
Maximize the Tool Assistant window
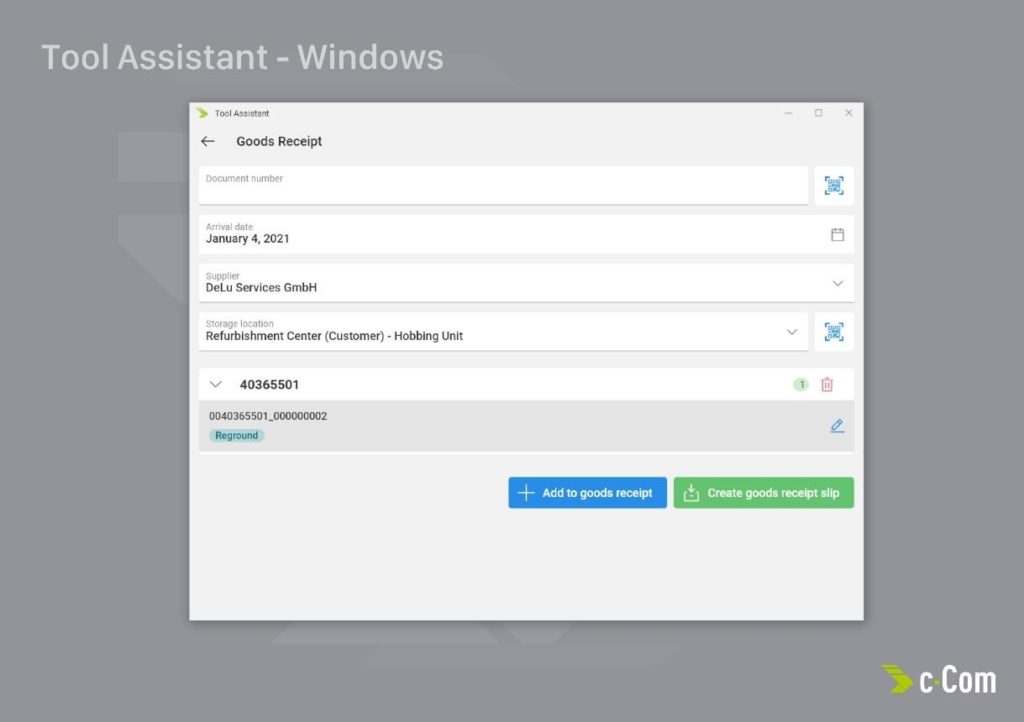point(818,114)
